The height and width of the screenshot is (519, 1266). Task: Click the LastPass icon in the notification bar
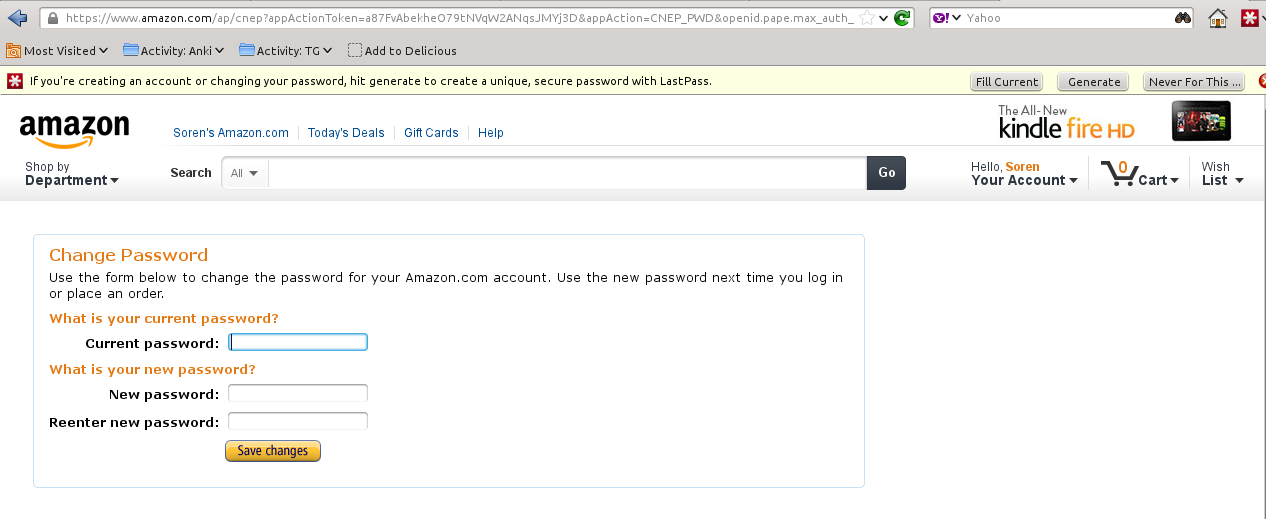(x=15, y=81)
